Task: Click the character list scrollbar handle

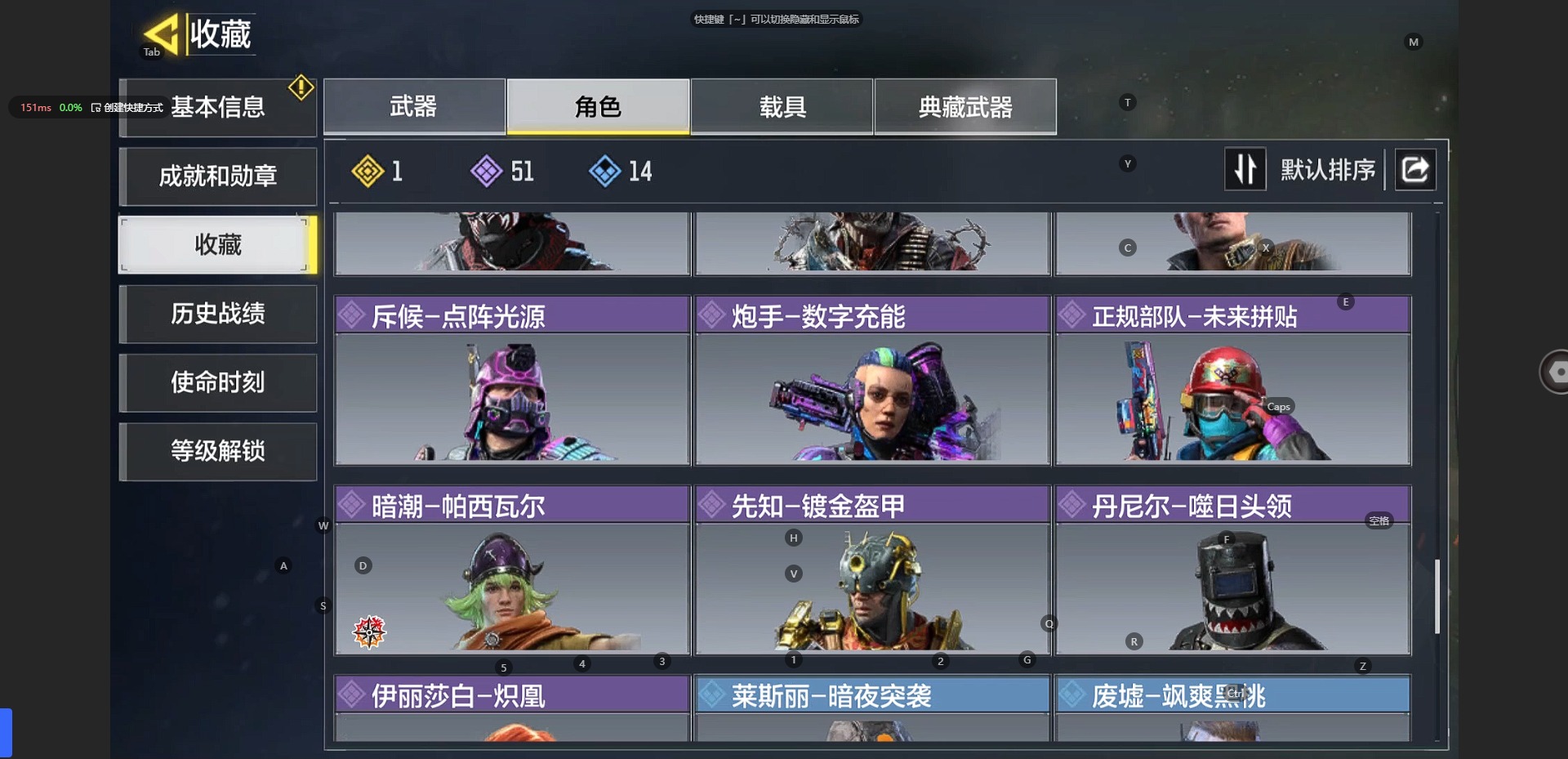Action: click(x=1437, y=596)
